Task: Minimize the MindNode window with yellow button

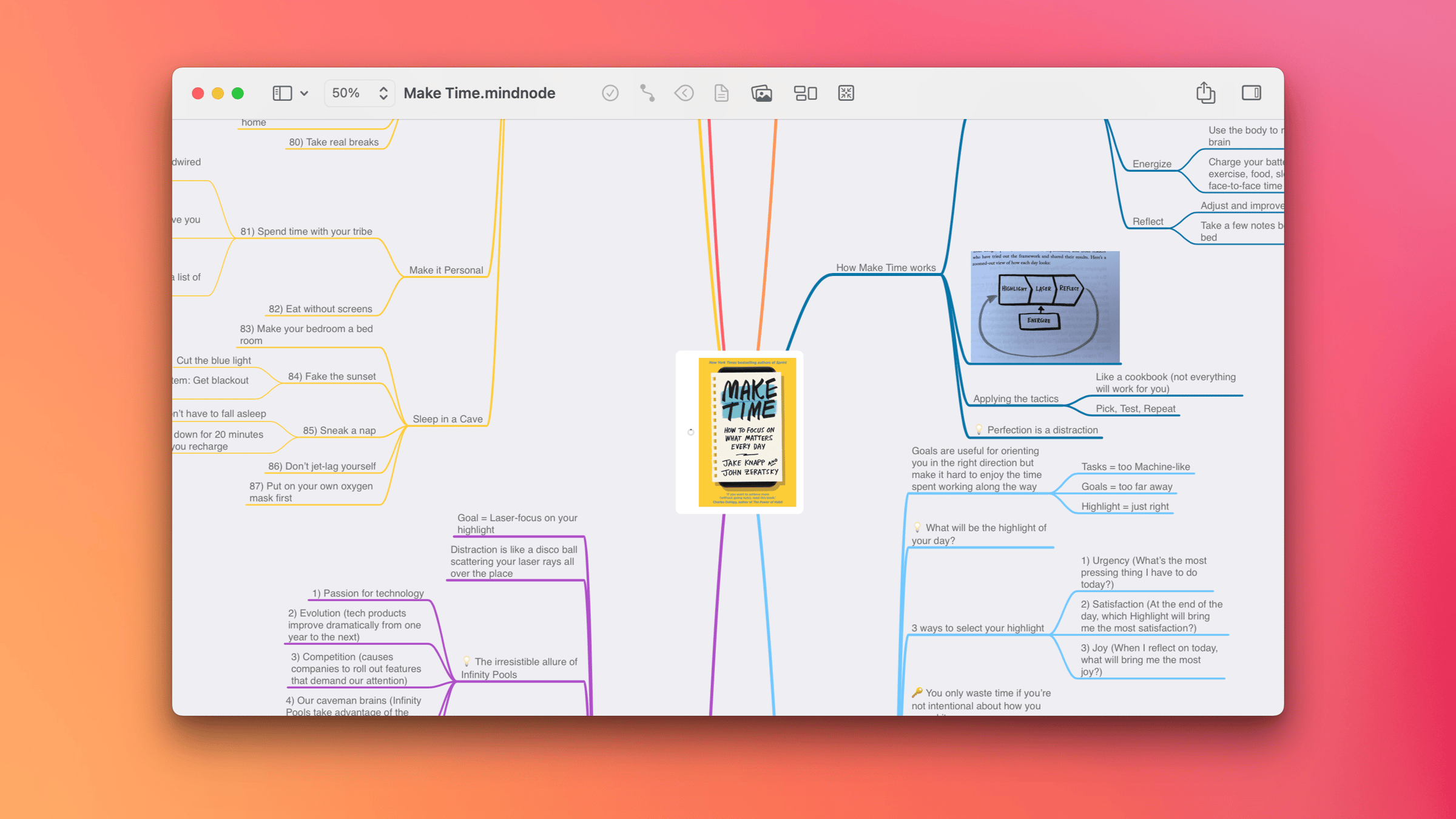Action: pos(217,93)
